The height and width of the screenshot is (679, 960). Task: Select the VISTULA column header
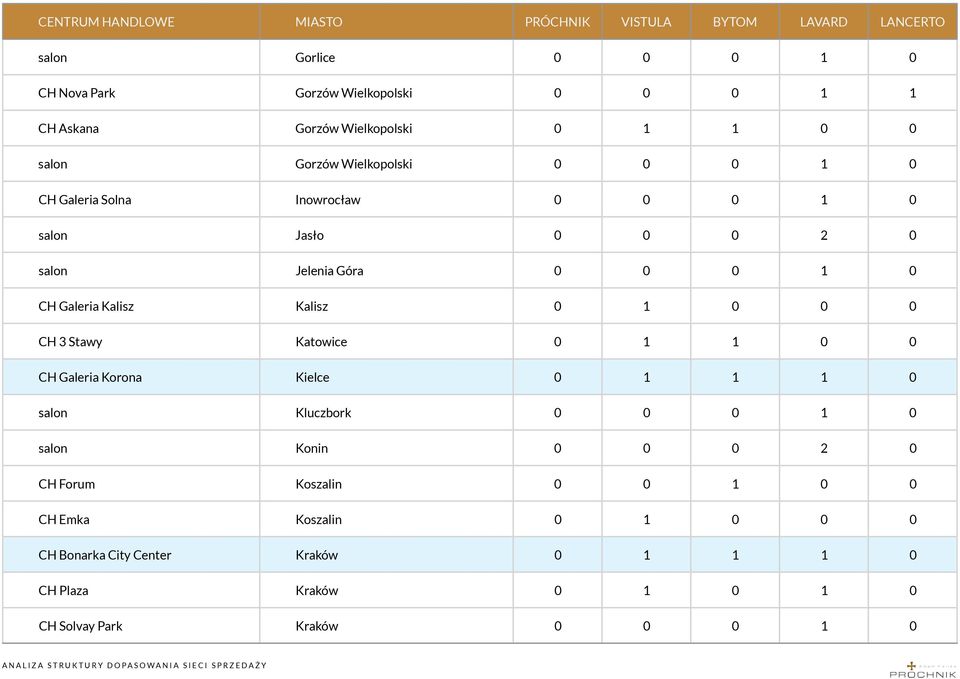(646, 22)
